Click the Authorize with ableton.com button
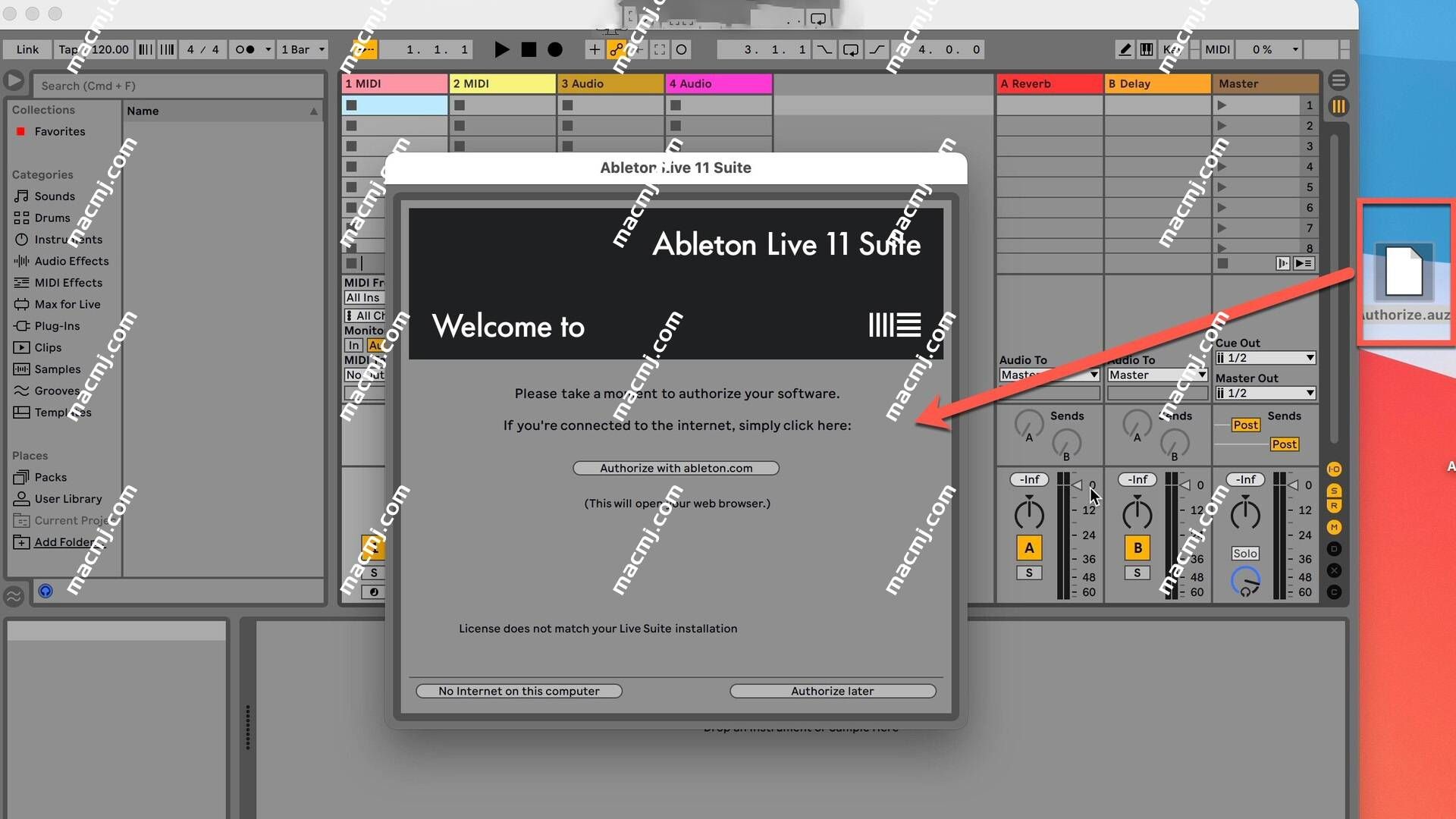Viewport: 1456px width, 819px height. [x=676, y=467]
